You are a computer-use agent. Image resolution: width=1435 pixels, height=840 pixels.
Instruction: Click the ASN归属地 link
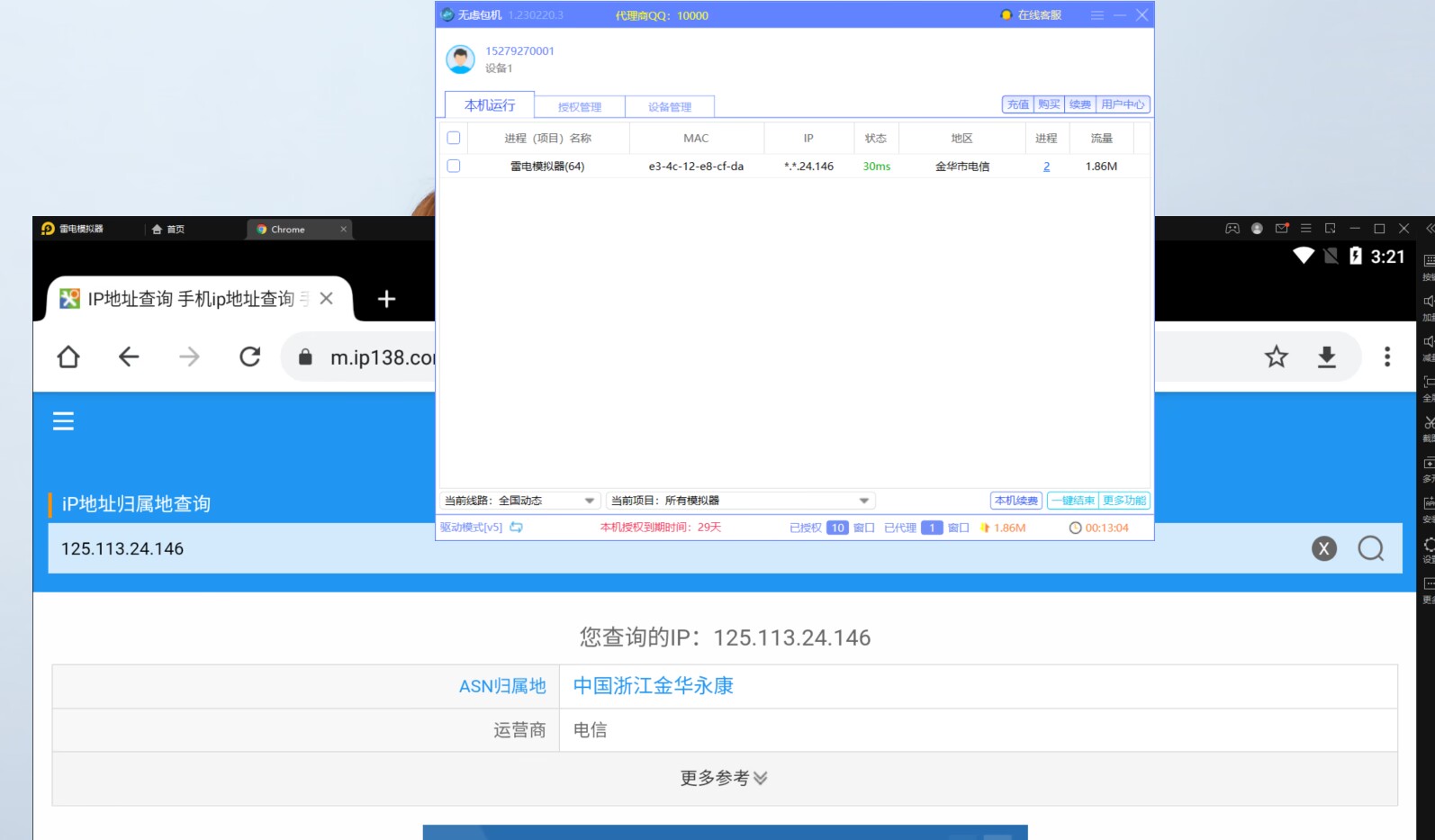coord(502,686)
